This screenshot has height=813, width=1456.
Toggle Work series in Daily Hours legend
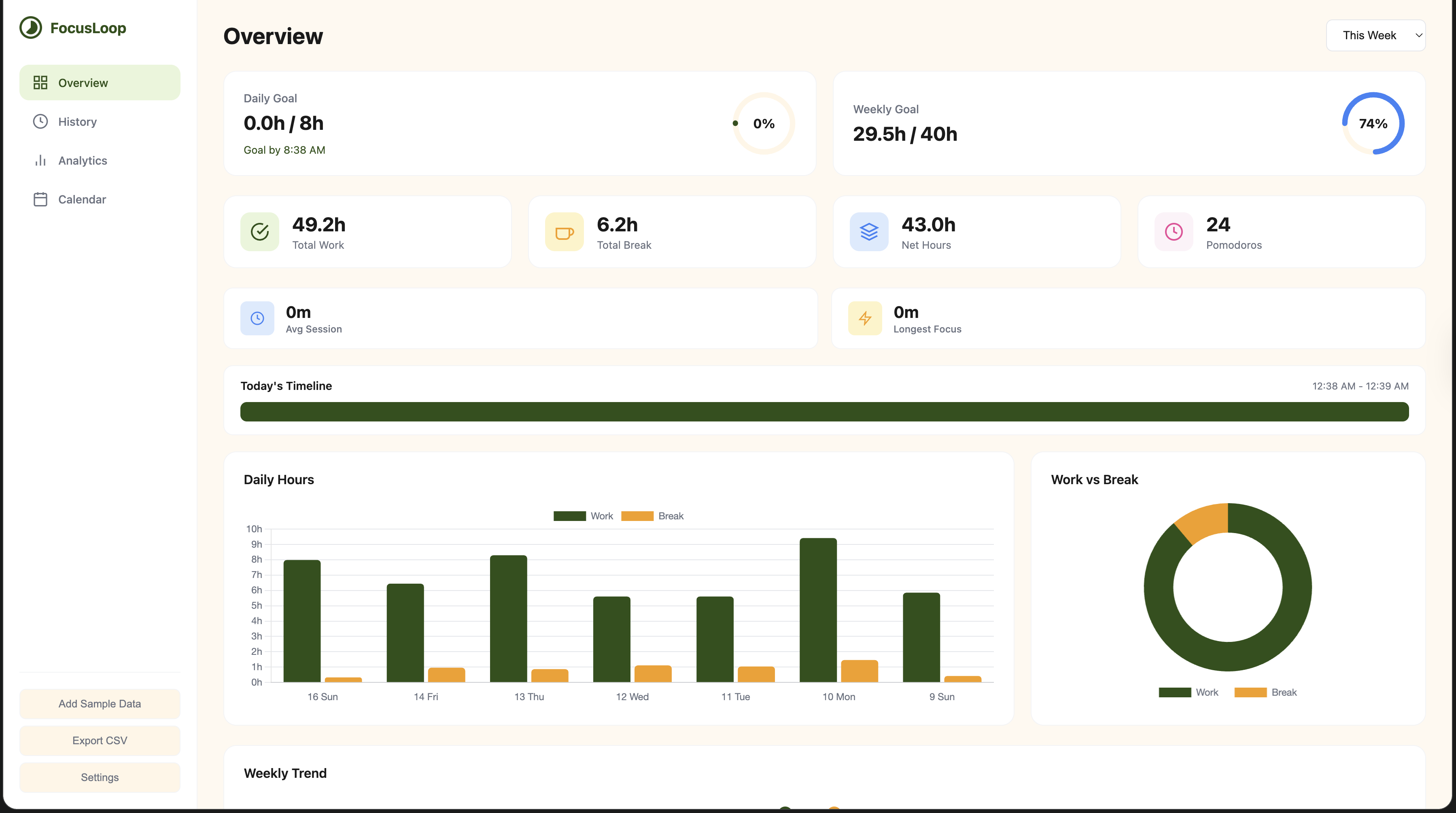click(x=583, y=516)
